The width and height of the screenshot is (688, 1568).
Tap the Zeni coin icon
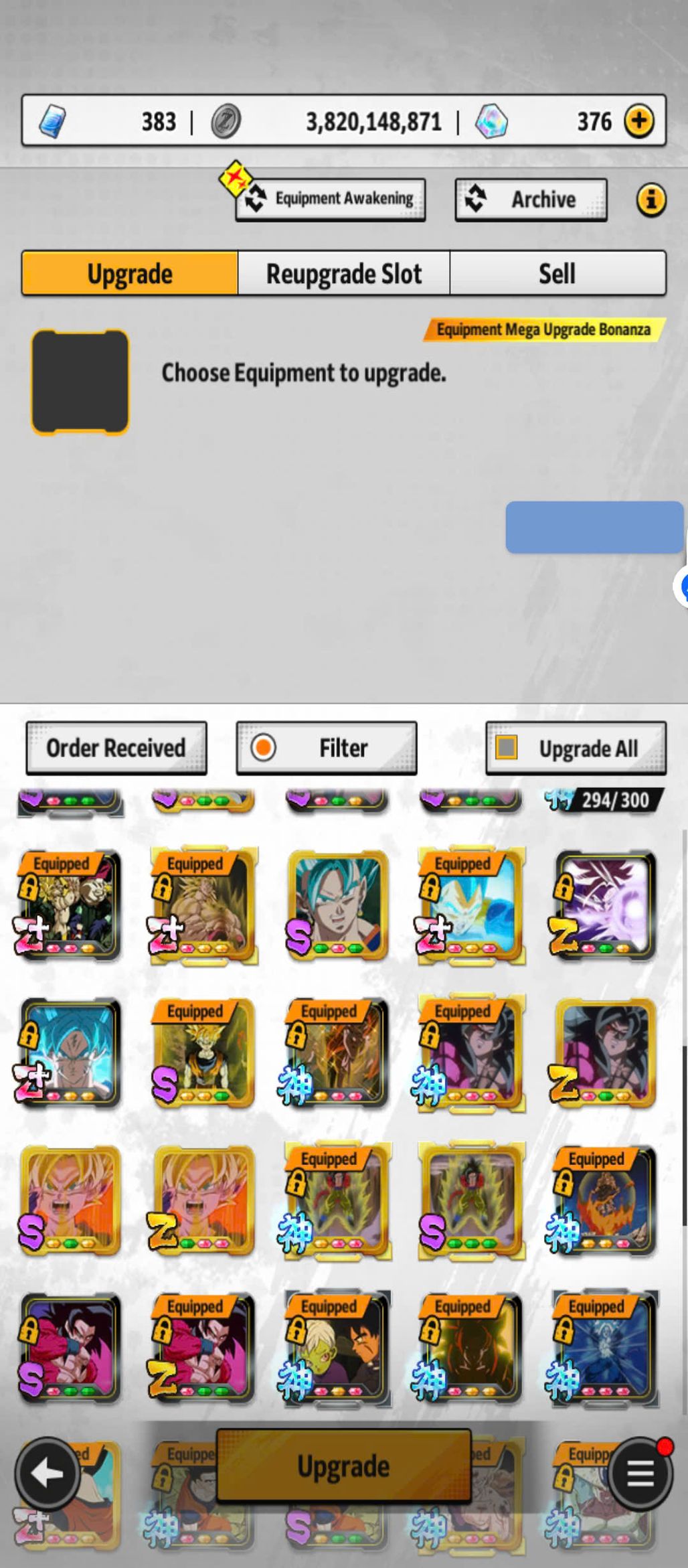226,122
